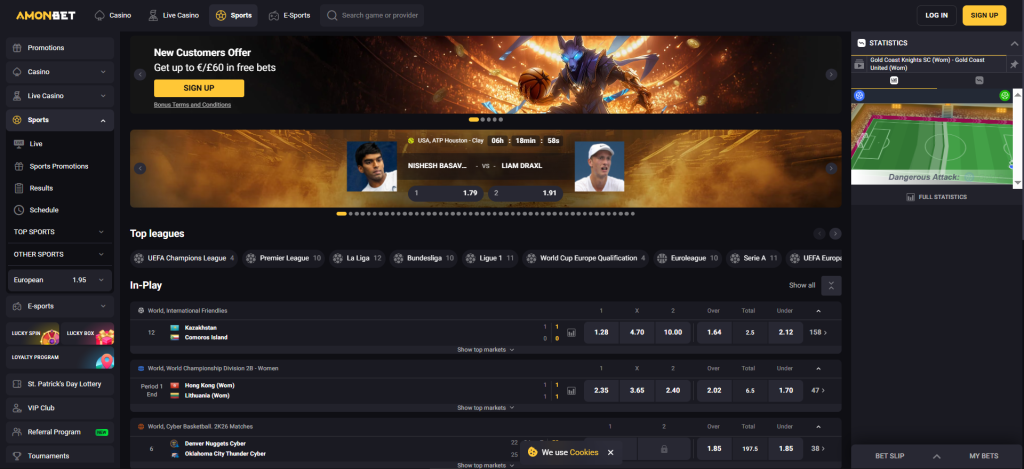Click right arrow on the promo banner
Viewport: 1024px width, 469px height.
[x=831, y=74]
